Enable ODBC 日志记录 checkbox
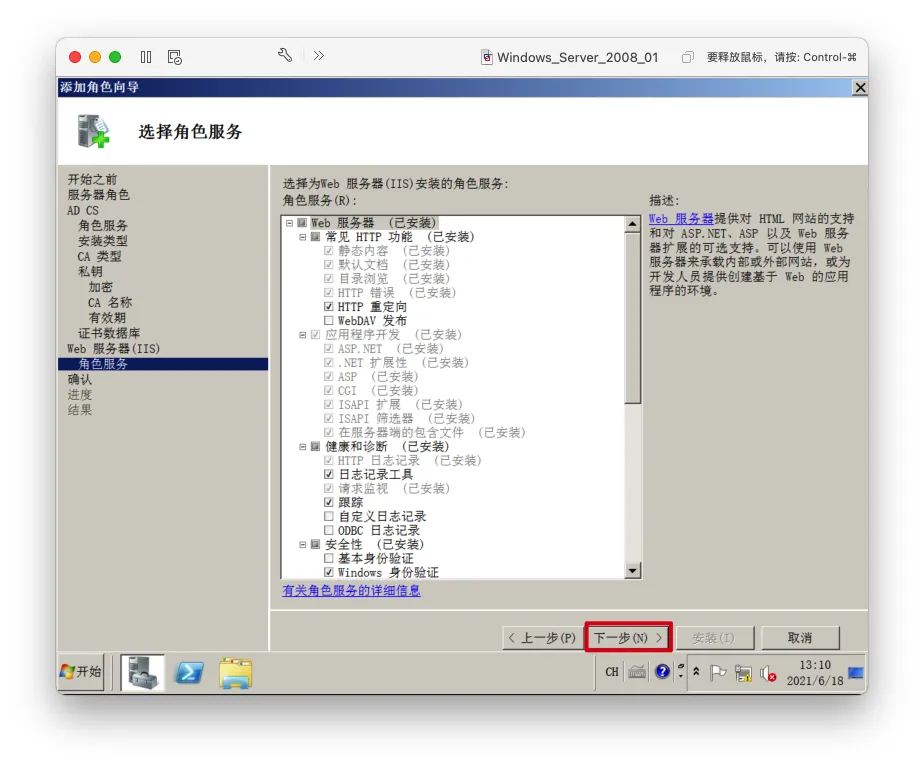Image resolution: width=924 pixels, height=769 pixels. (x=329, y=530)
